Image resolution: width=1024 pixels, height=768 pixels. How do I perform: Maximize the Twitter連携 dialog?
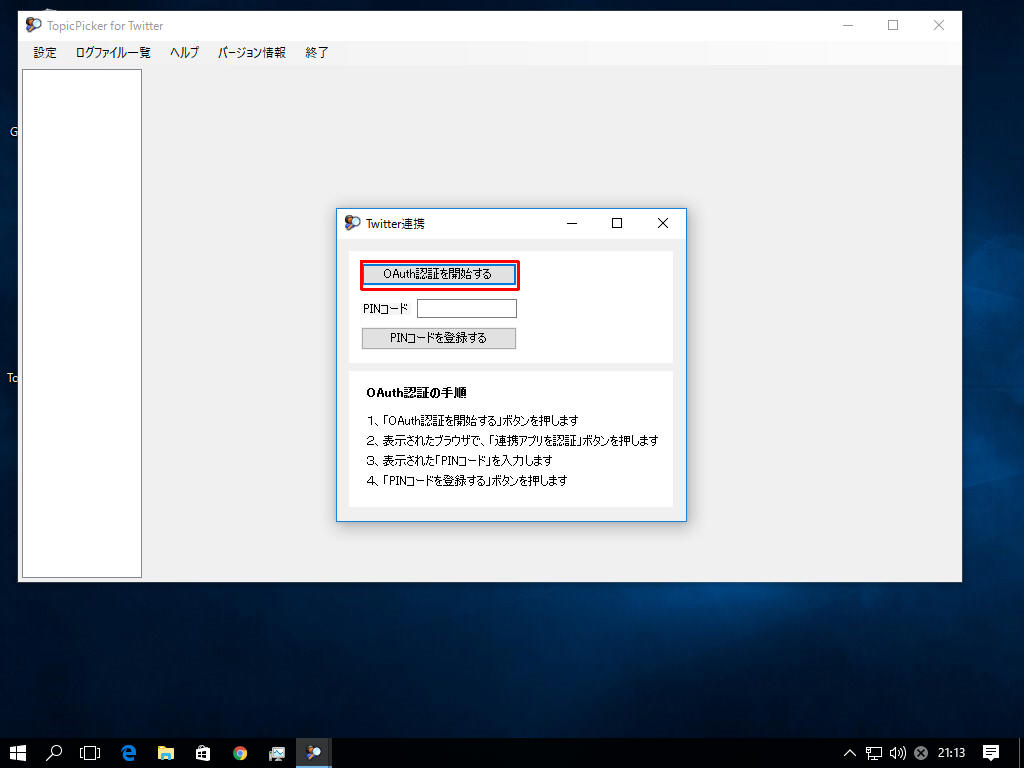pos(616,223)
